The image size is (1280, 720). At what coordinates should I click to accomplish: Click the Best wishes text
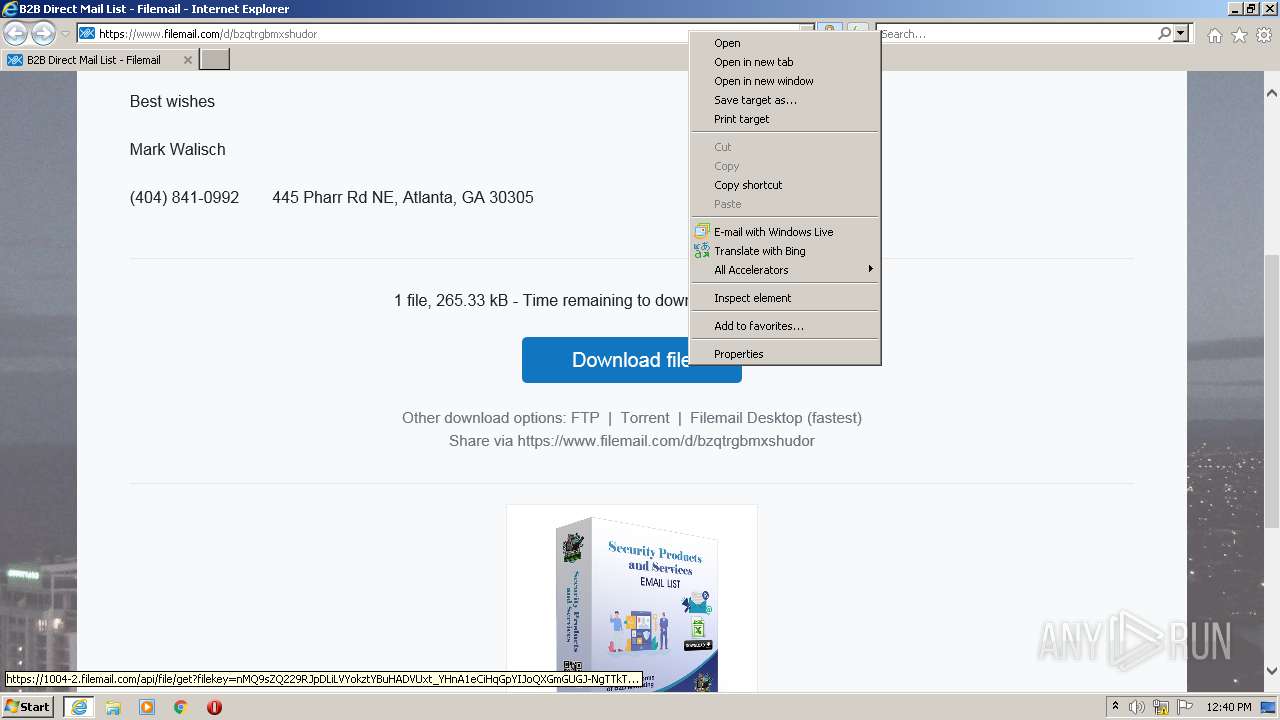coord(172,102)
